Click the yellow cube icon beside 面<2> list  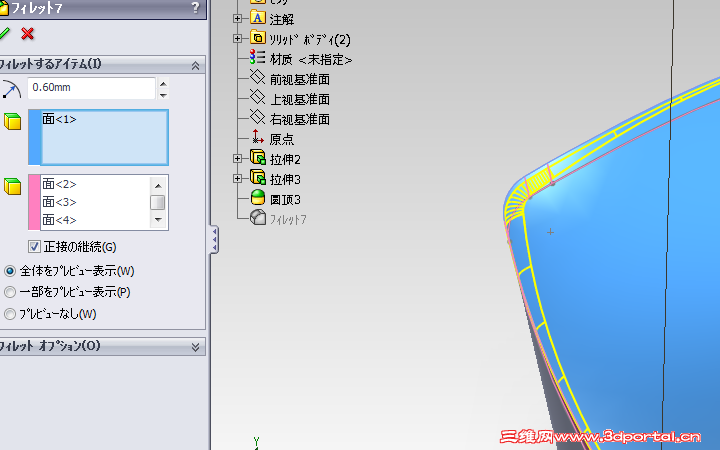tap(12, 186)
